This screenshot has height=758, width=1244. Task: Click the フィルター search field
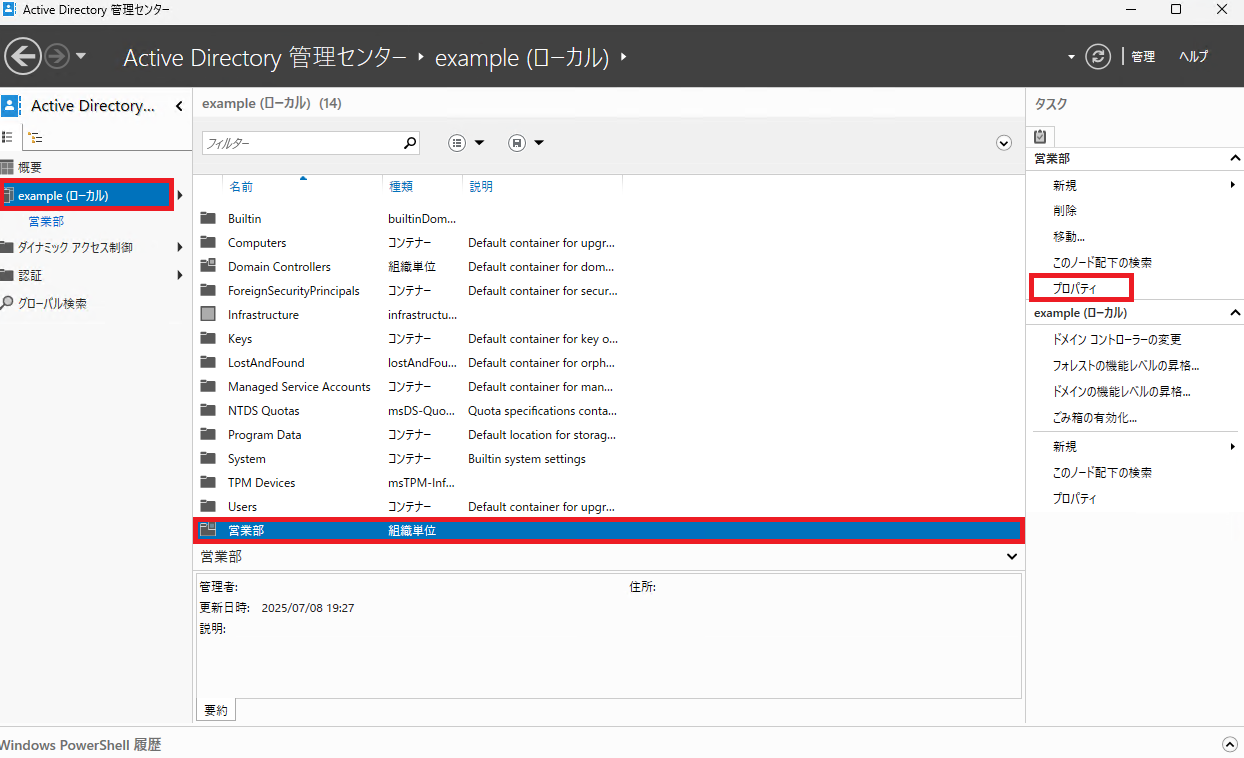point(302,143)
